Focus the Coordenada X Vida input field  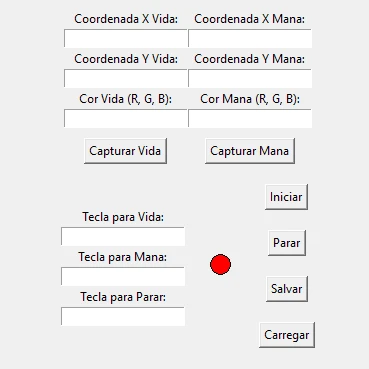point(126,38)
